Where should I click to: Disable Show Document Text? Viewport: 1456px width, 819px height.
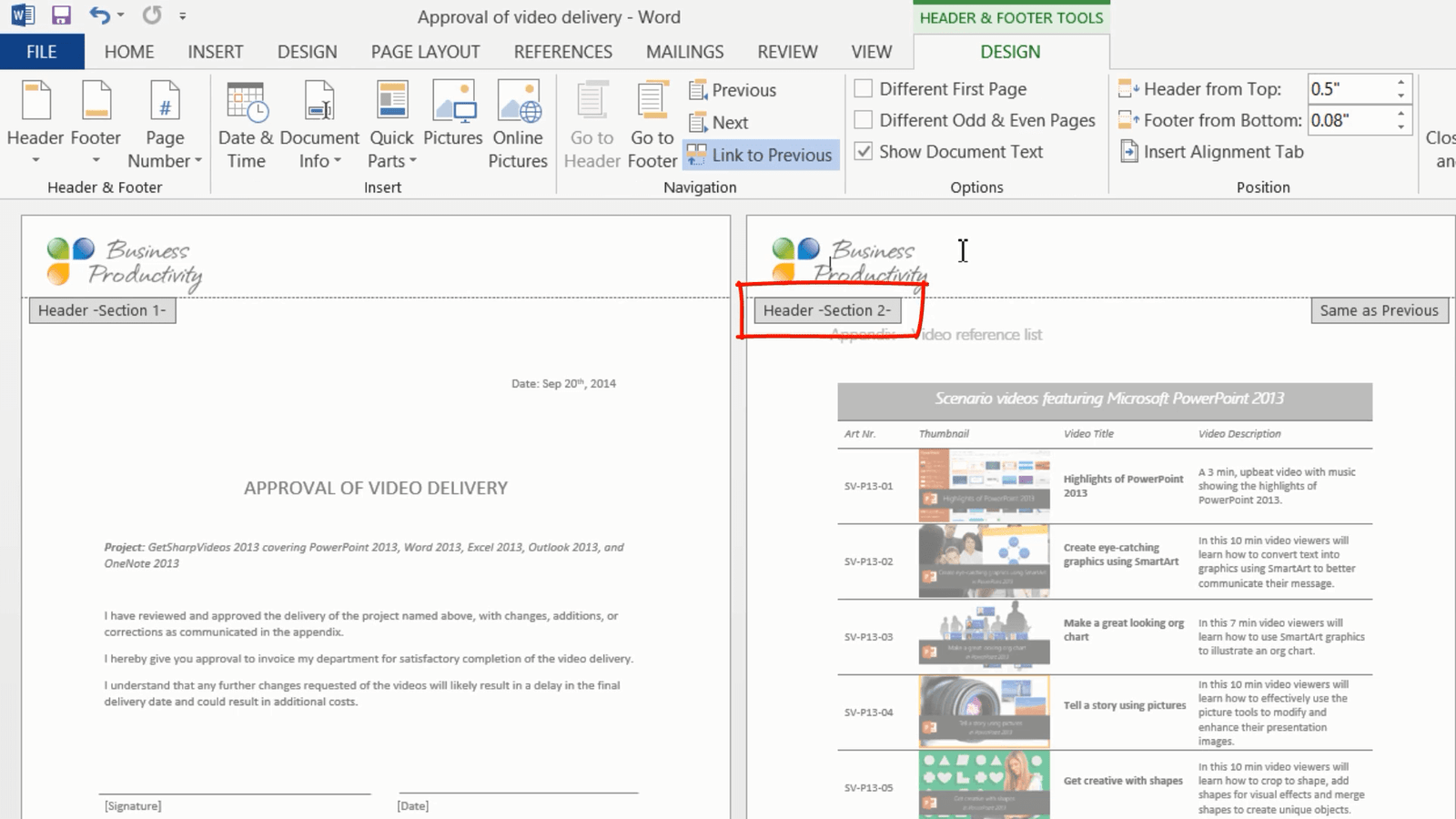(863, 151)
